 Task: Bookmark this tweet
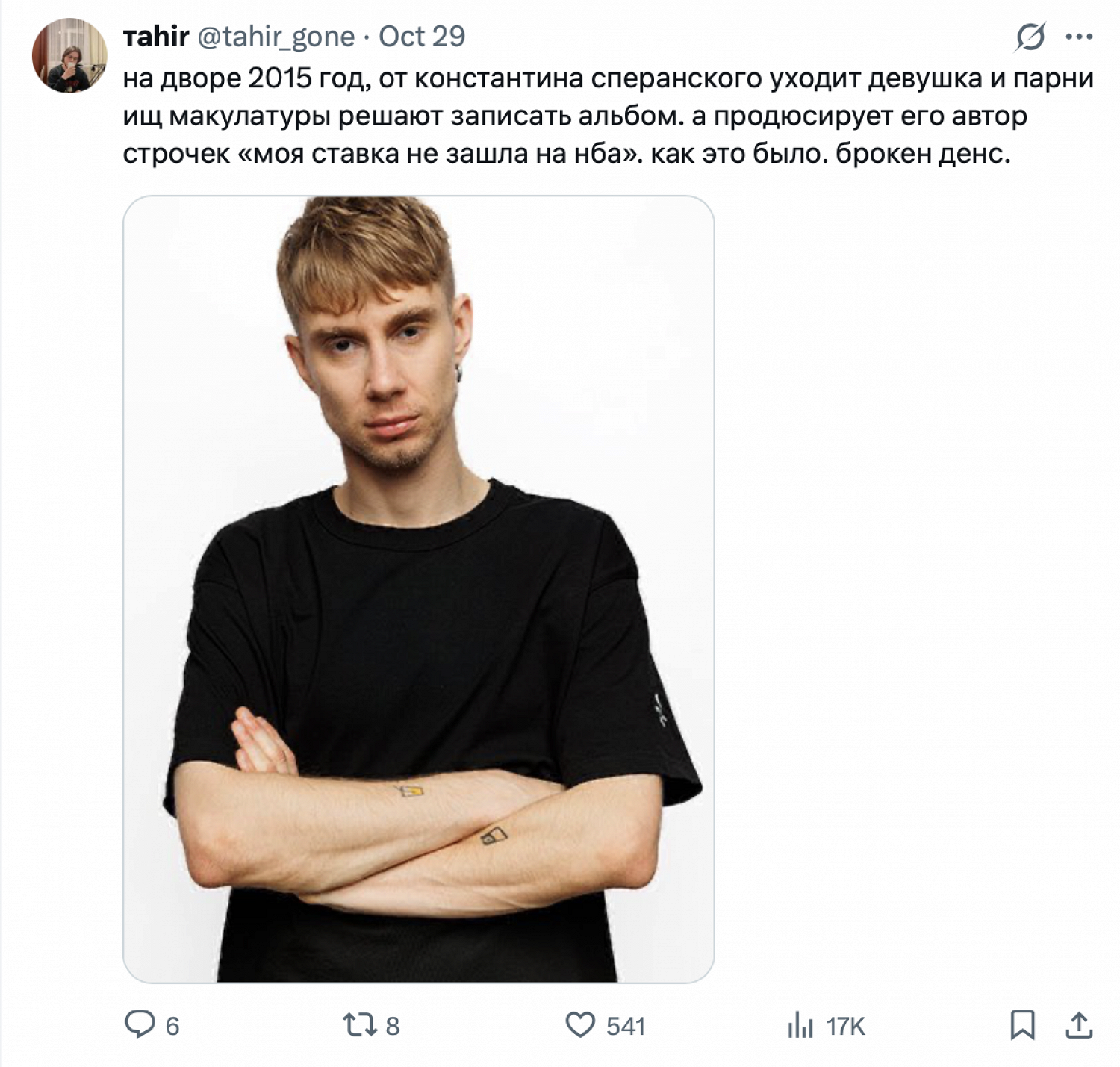(1022, 1024)
